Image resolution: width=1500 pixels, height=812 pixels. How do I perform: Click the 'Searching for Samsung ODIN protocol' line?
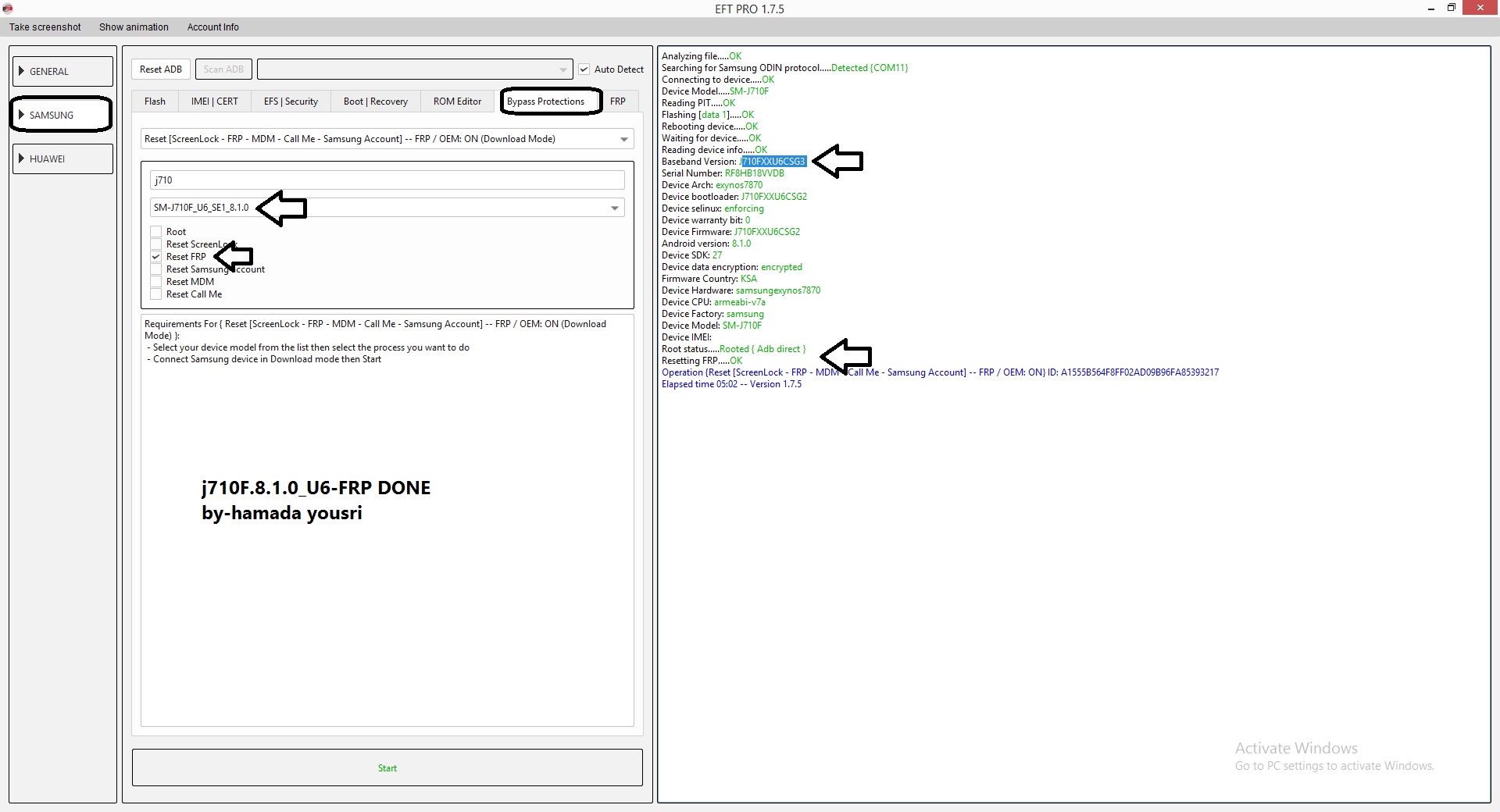pos(784,68)
